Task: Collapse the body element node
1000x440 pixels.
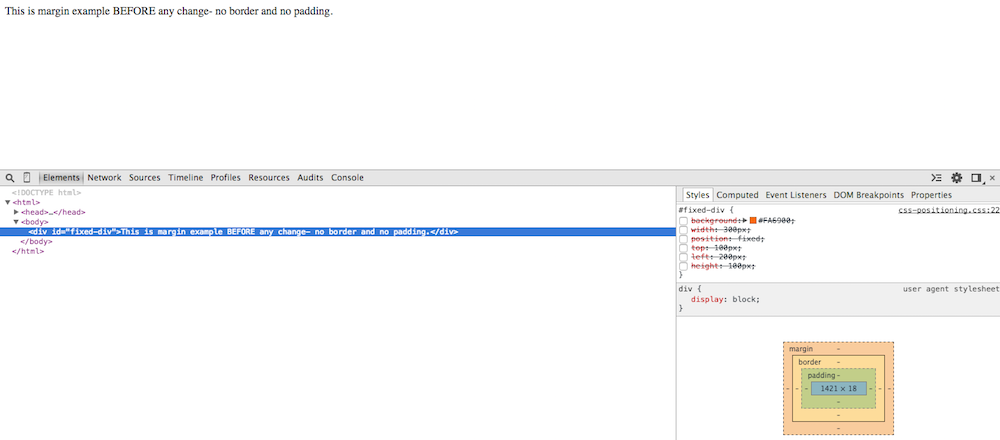Action: 16,222
